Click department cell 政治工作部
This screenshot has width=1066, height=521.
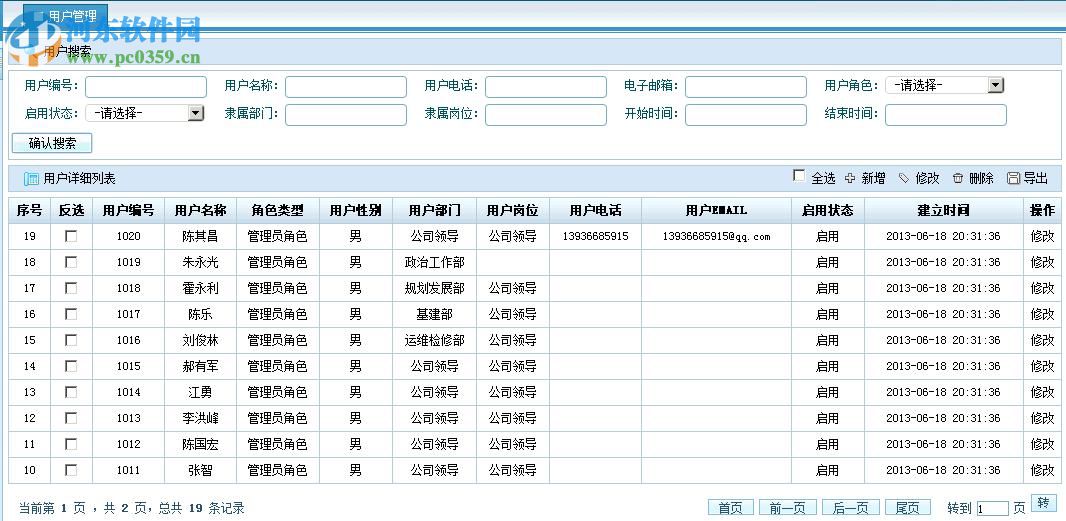[x=434, y=262]
